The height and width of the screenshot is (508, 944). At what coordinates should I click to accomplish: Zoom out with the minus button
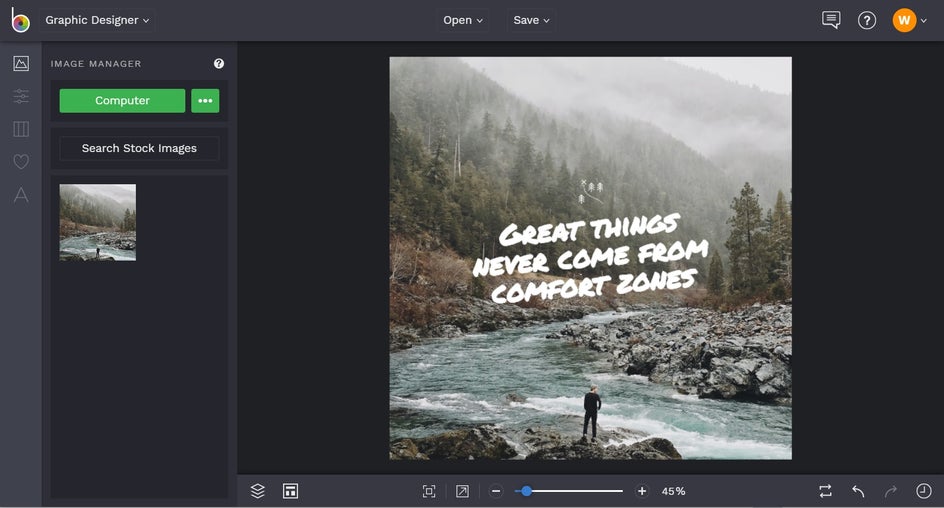click(496, 491)
